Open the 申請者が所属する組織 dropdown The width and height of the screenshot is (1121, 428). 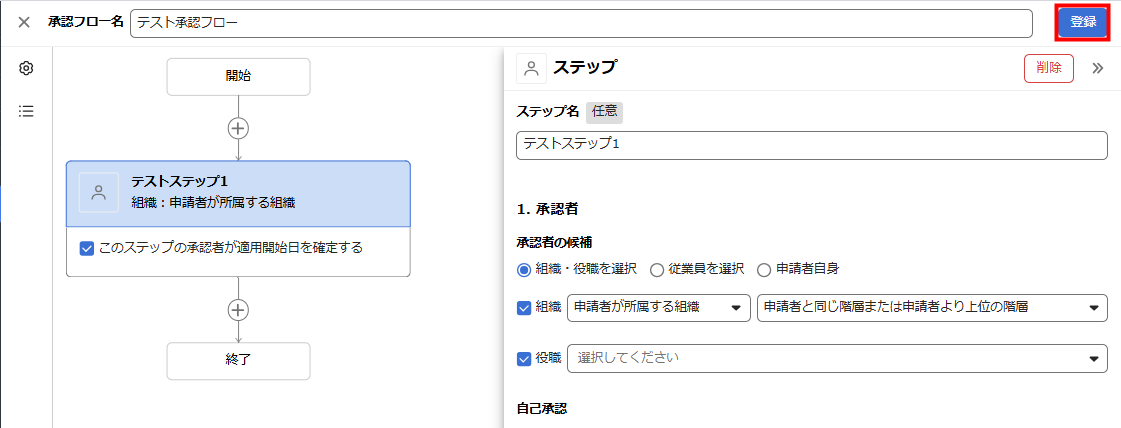[658, 308]
